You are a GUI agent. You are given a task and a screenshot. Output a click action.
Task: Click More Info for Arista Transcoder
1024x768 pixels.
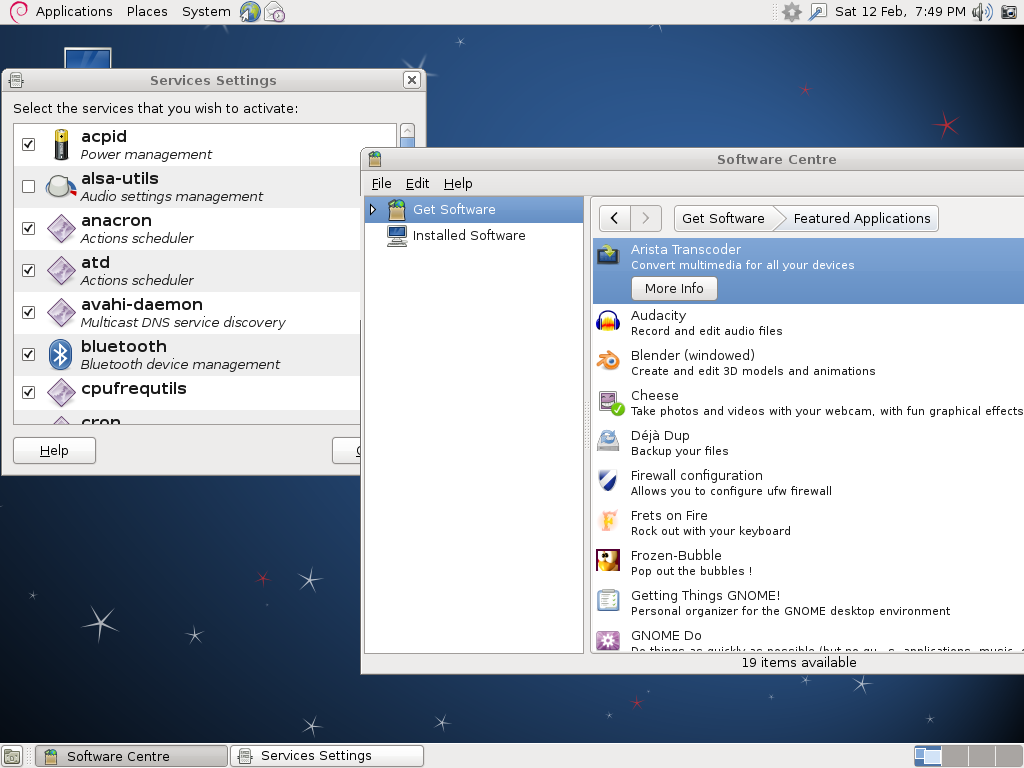tap(674, 289)
